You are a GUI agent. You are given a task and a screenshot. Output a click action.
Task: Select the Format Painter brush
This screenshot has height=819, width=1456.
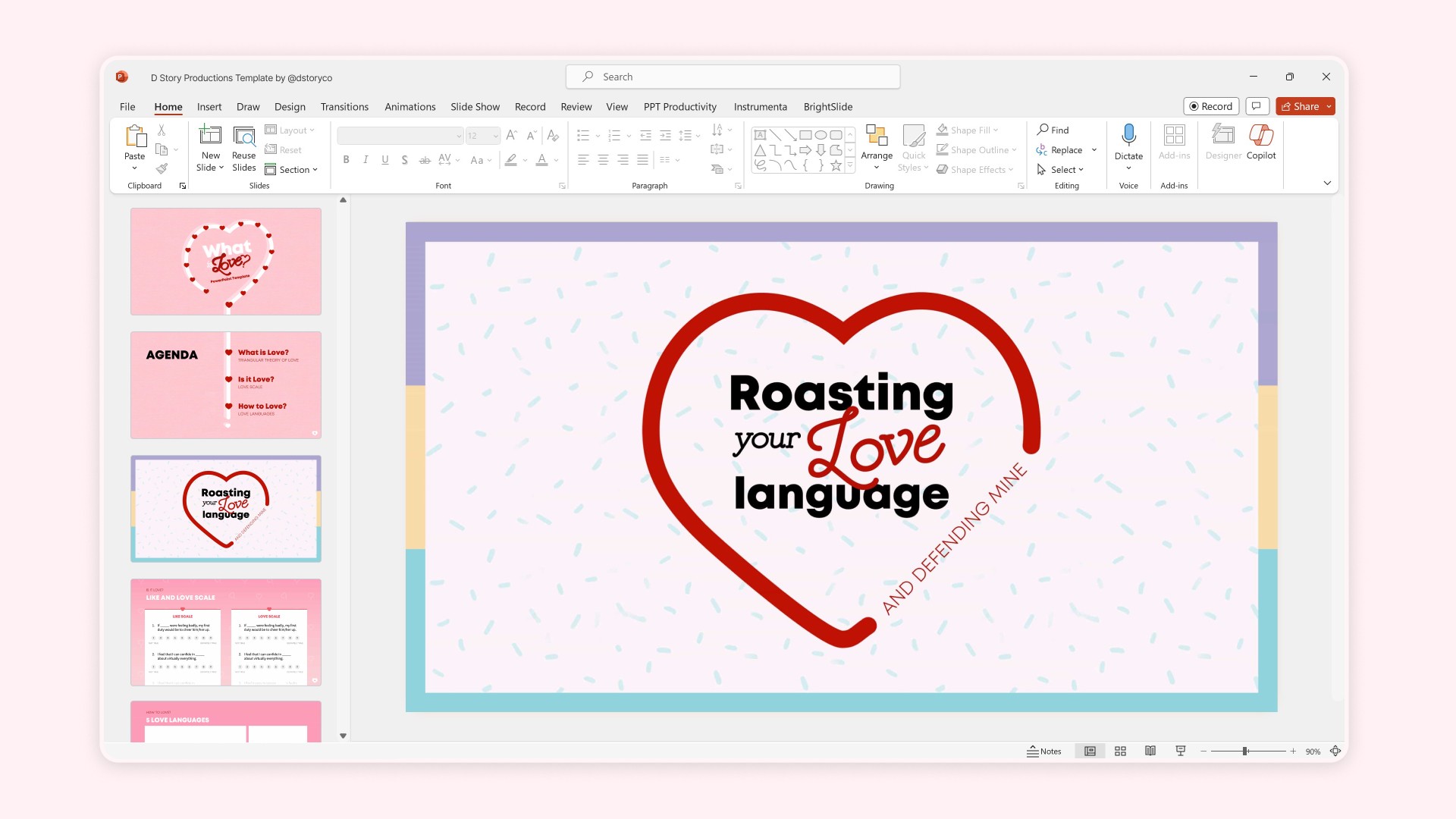(162, 168)
